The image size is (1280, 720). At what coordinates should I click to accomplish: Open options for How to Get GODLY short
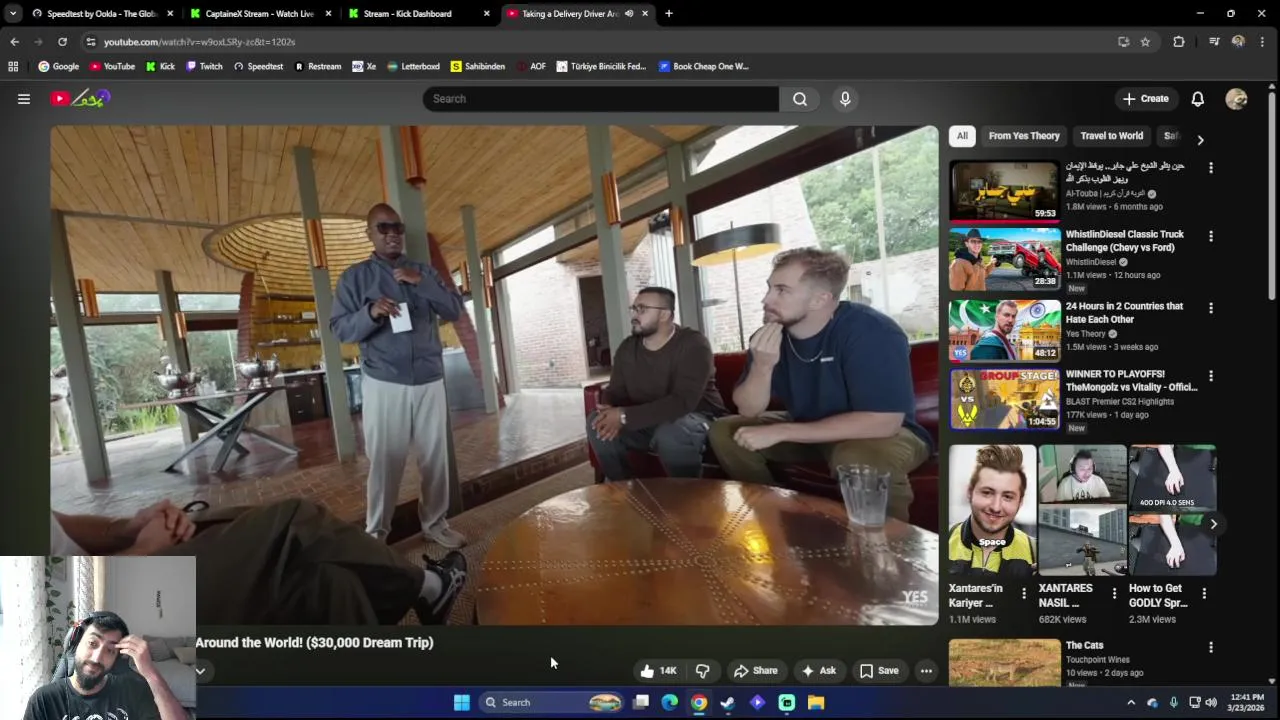tap(1204, 593)
